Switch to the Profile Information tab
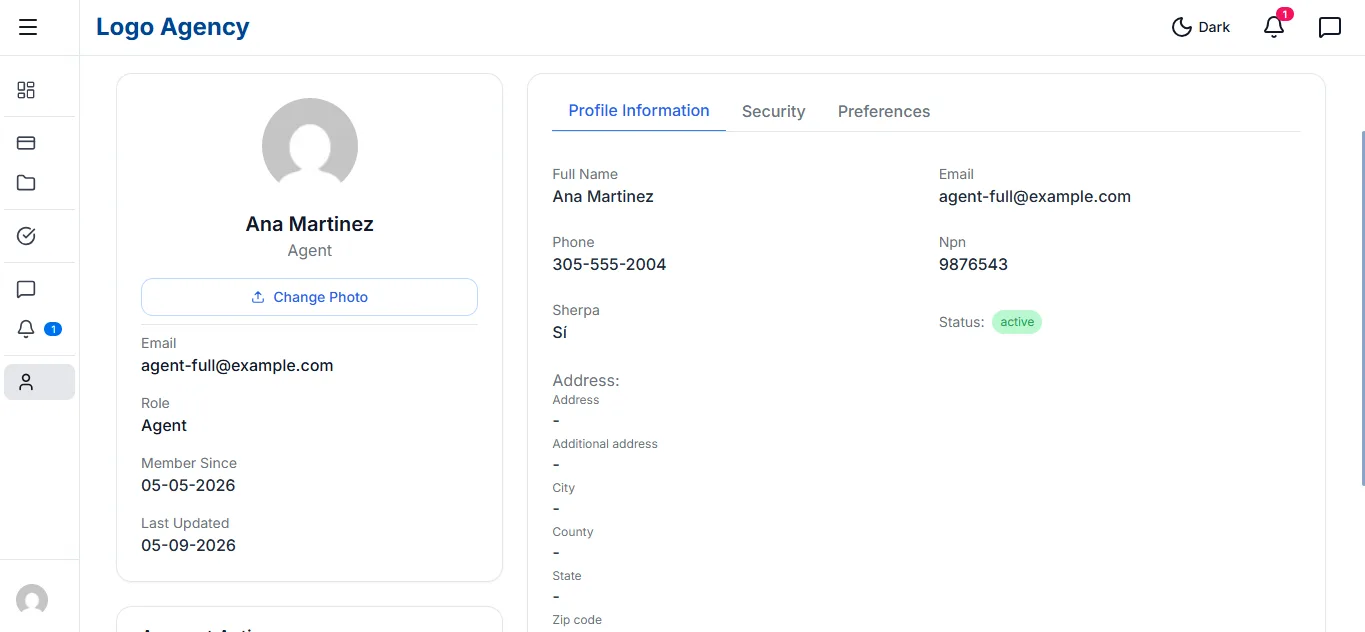1365x632 pixels. click(639, 111)
